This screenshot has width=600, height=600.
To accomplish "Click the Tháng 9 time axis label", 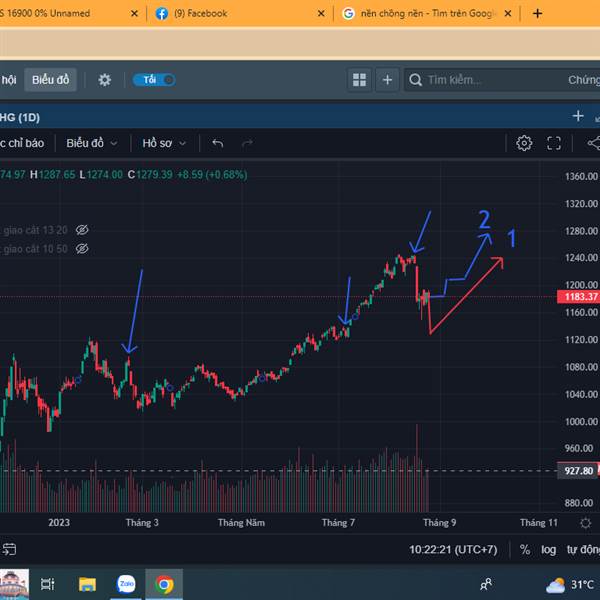I will [x=439, y=523].
